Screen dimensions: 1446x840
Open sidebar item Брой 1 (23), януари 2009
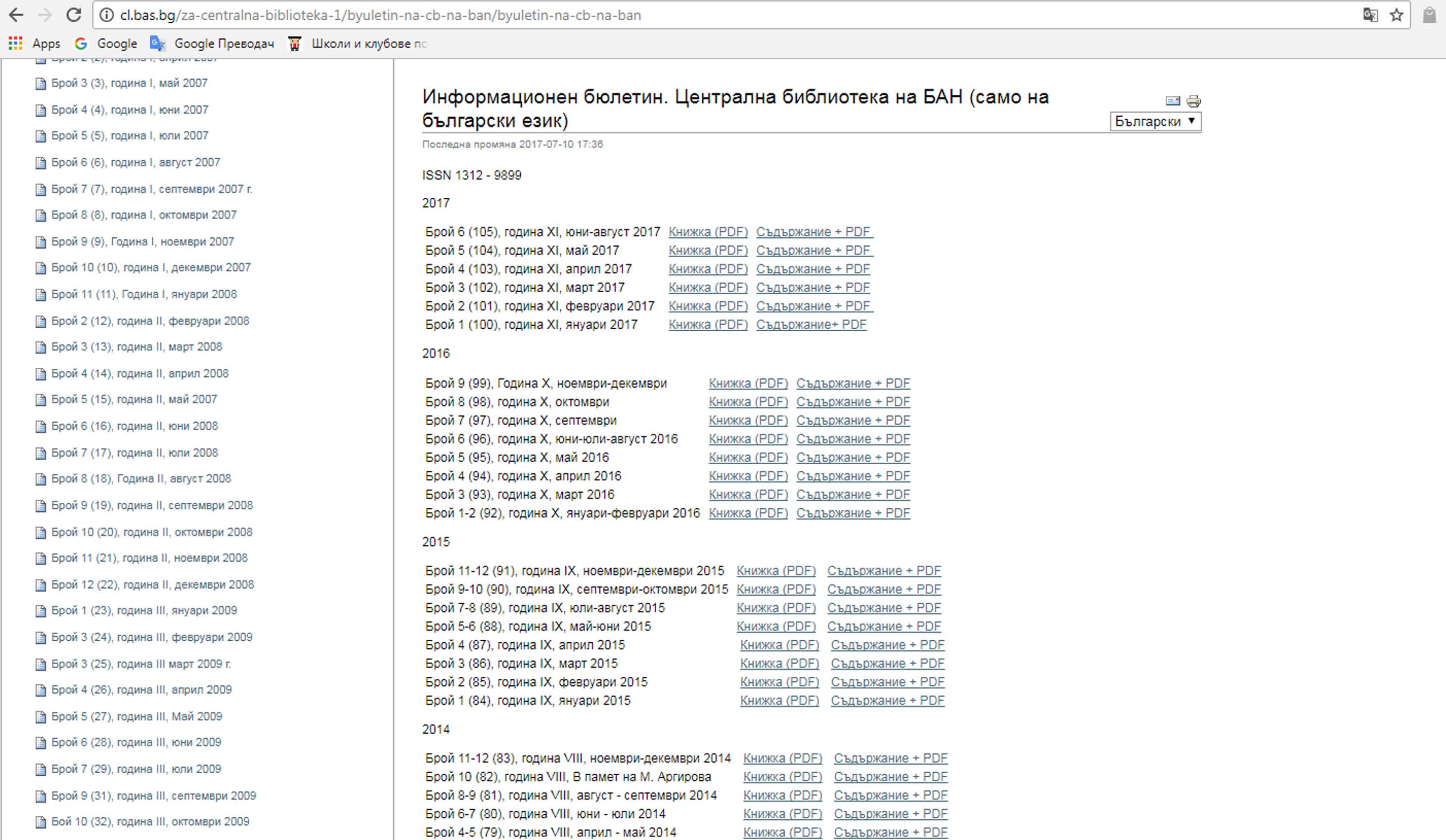click(144, 611)
